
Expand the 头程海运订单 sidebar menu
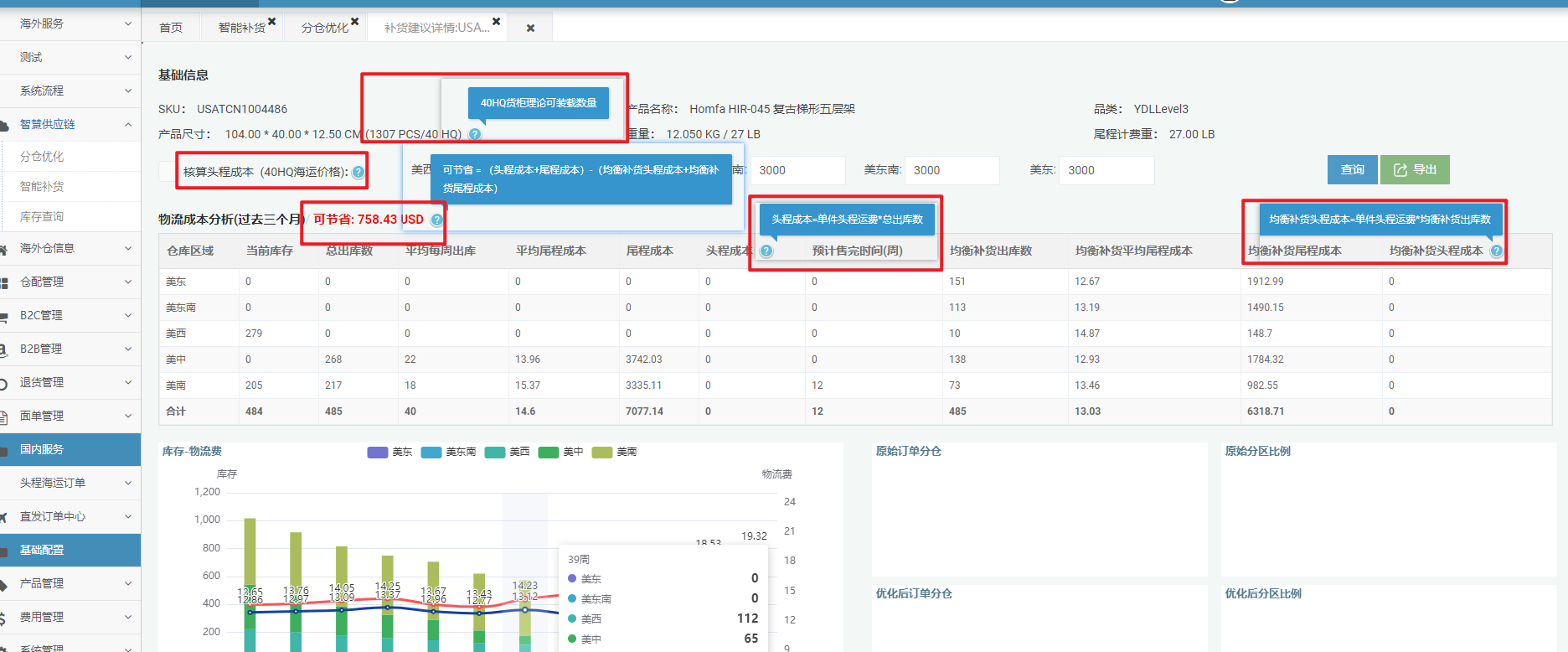pyautogui.click(x=70, y=483)
